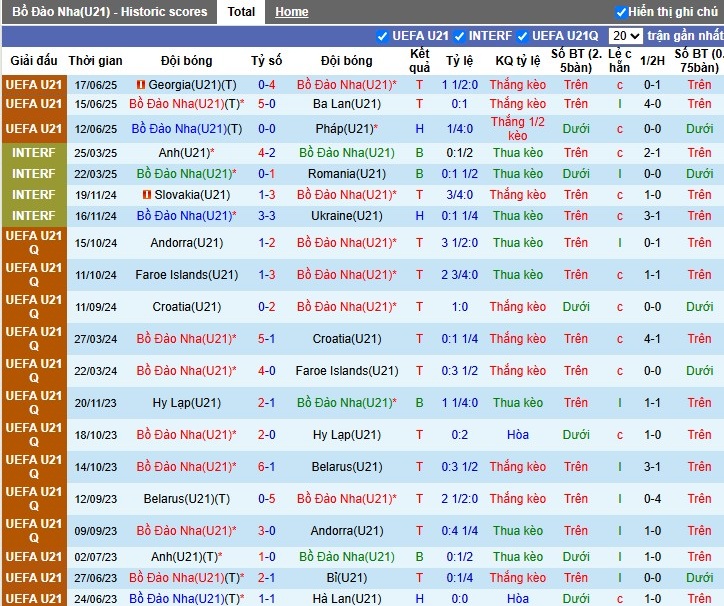Open the 6-1 score against Belarus(U21)
This screenshot has height=606, width=724.
point(266,467)
